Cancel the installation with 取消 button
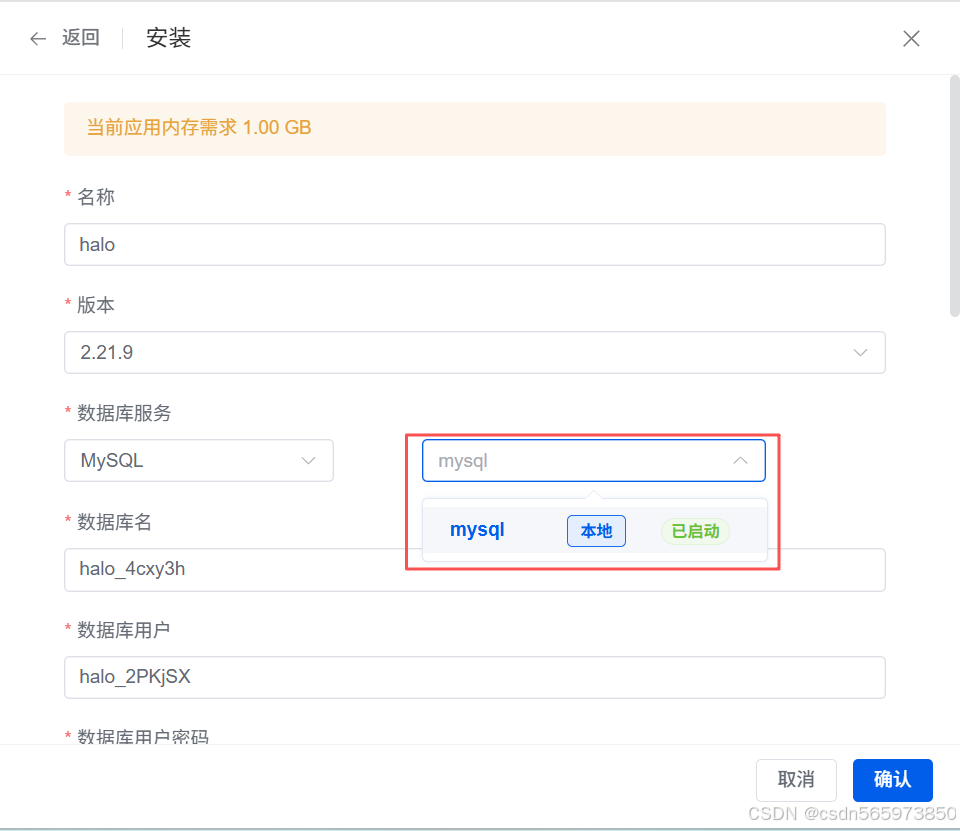960x831 pixels. 796,780
